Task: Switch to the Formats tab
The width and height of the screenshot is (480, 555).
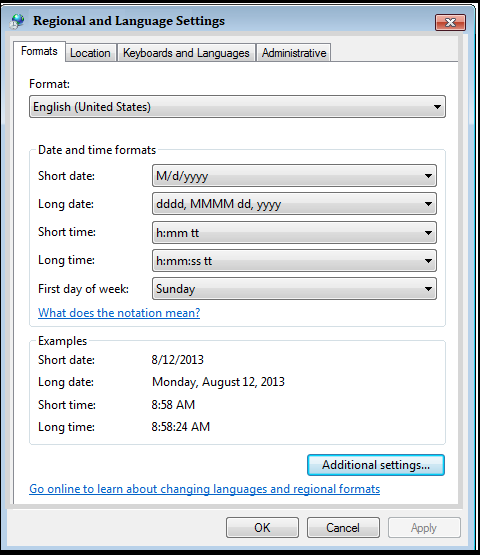Action: pyautogui.click(x=39, y=51)
